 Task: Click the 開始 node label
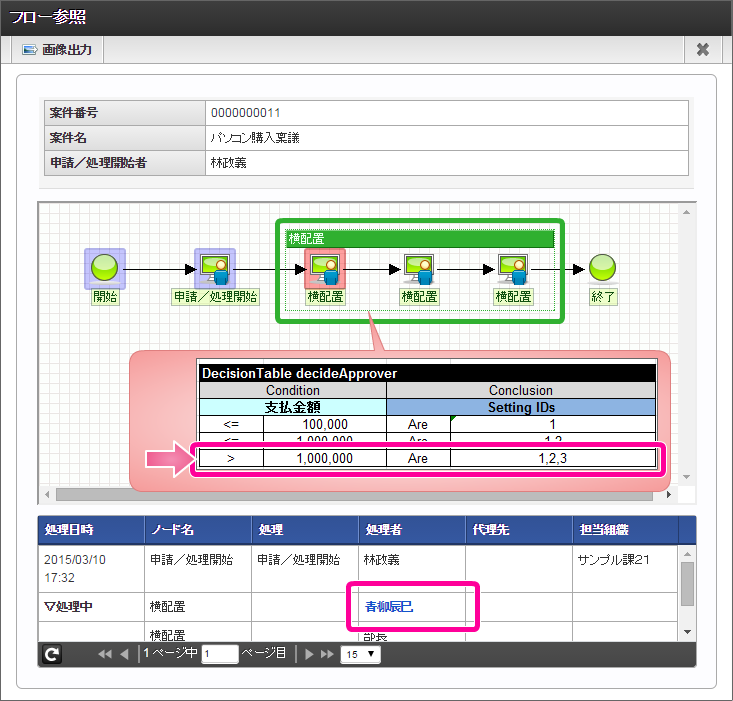(x=105, y=297)
